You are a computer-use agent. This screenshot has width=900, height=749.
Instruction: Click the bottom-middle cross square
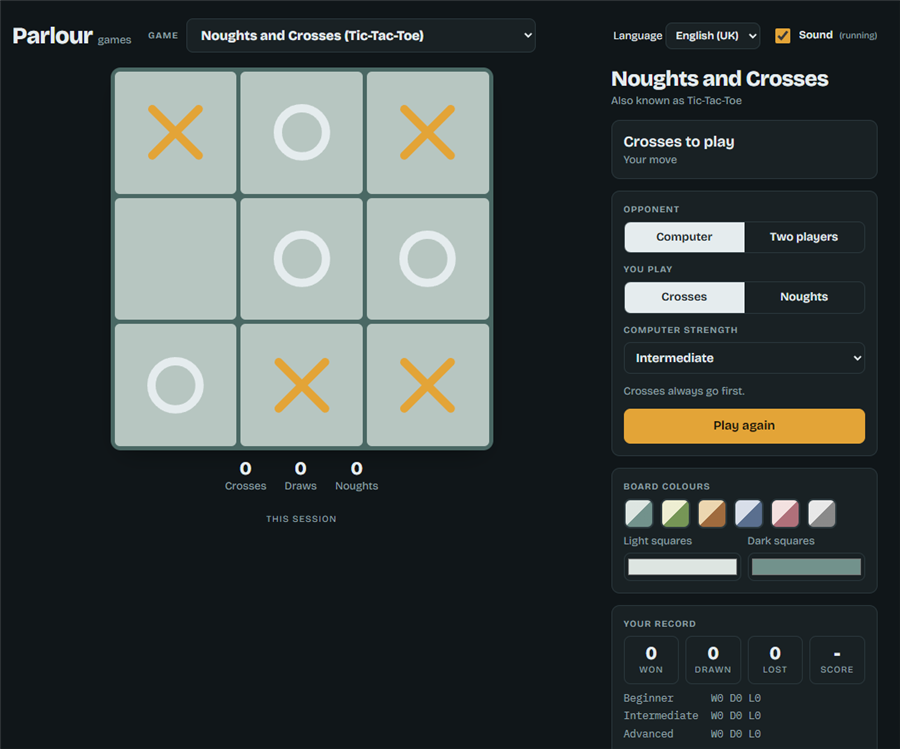[x=302, y=385]
